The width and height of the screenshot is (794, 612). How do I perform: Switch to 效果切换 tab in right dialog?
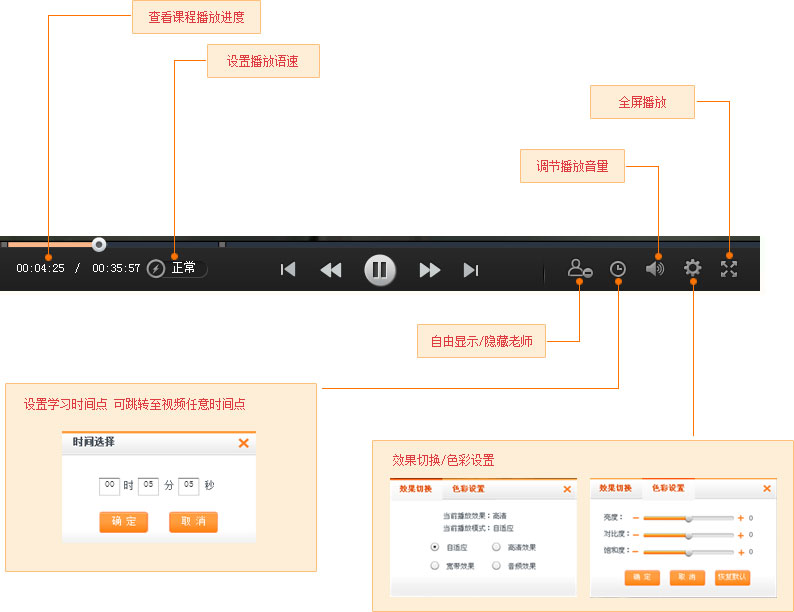point(616,488)
